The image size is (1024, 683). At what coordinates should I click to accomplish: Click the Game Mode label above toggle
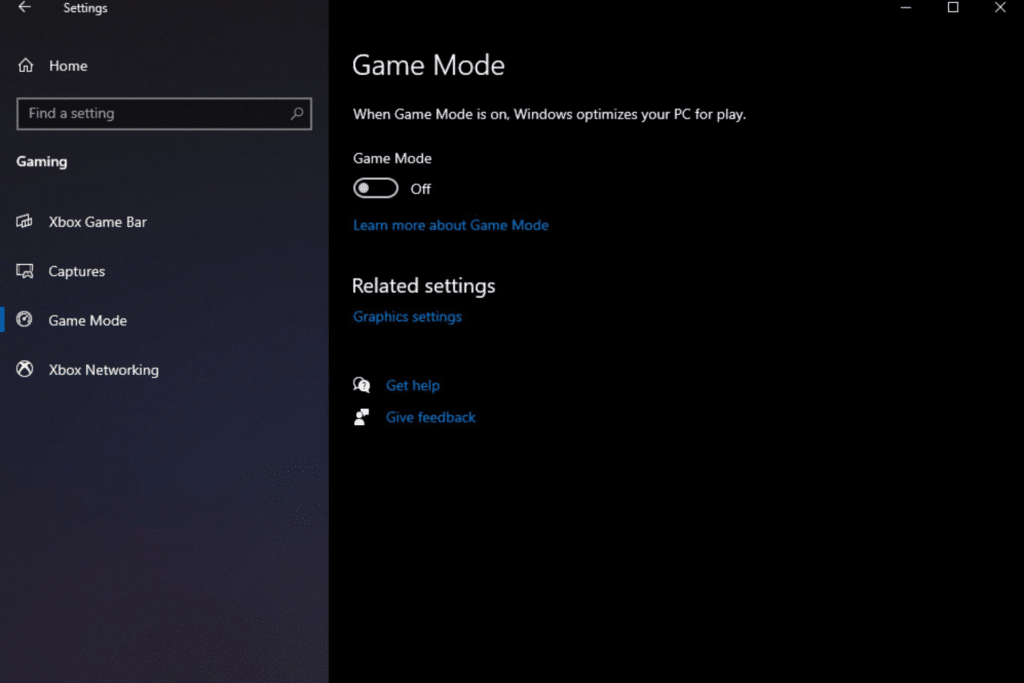click(392, 158)
